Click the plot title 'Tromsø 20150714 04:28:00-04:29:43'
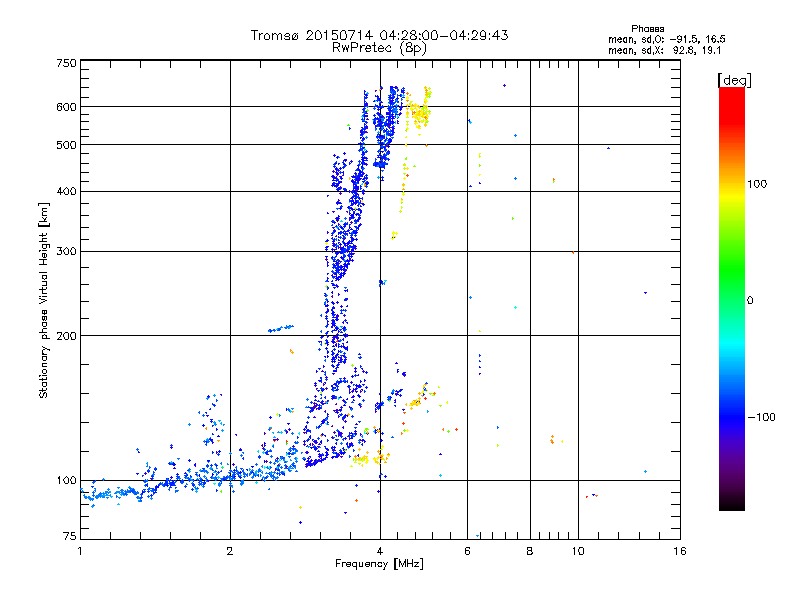 pos(379,35)
